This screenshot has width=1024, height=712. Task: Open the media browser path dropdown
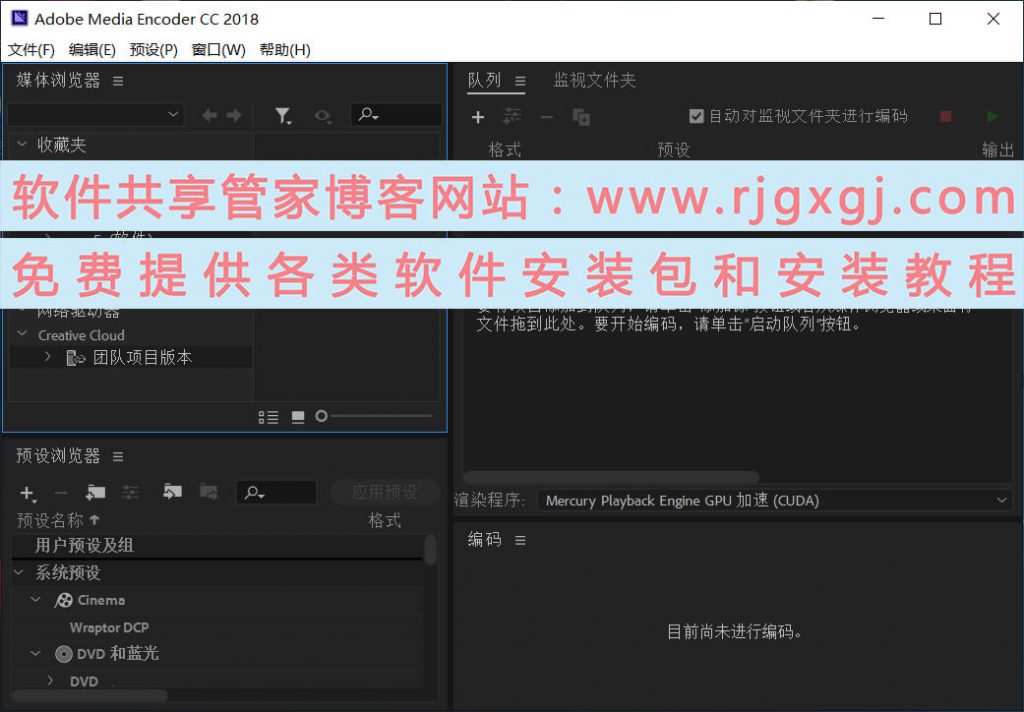pos(95,115)
